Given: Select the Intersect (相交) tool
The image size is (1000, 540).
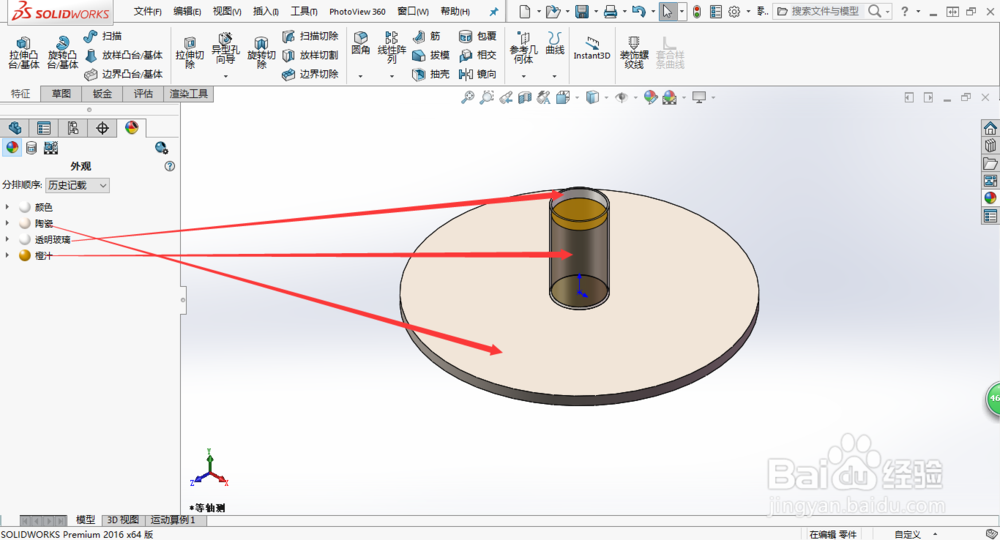Looking at the screenshot, I should pyautogui.click(x=478, y=55).
